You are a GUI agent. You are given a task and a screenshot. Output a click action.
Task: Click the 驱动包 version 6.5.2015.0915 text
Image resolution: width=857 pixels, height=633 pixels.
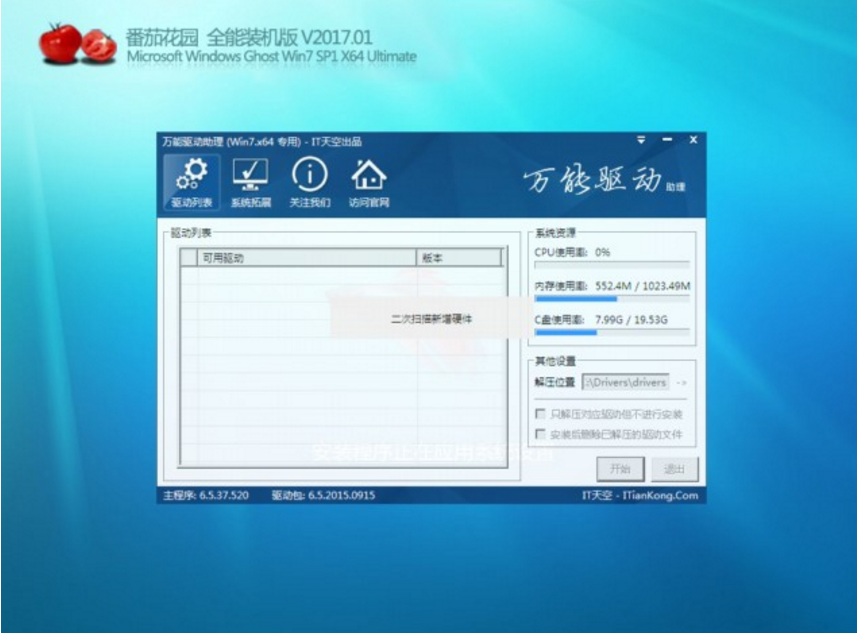[324, 495]
